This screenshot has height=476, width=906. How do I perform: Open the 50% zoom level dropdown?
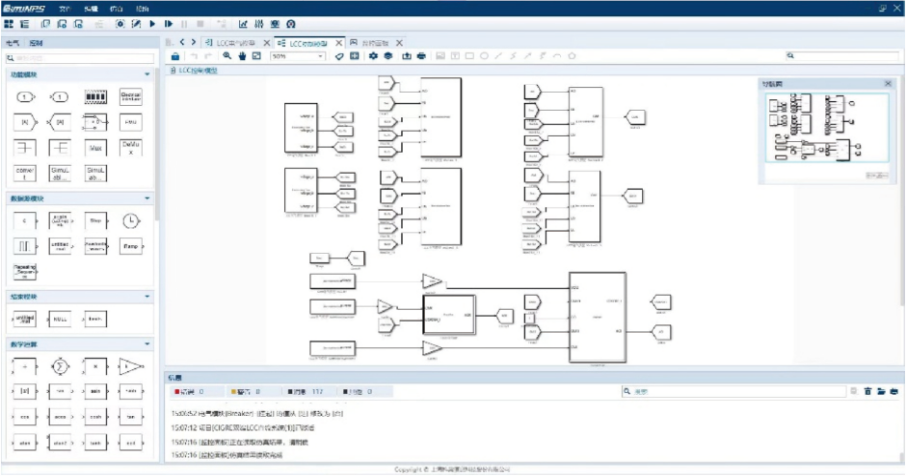(x=297, y=56)
